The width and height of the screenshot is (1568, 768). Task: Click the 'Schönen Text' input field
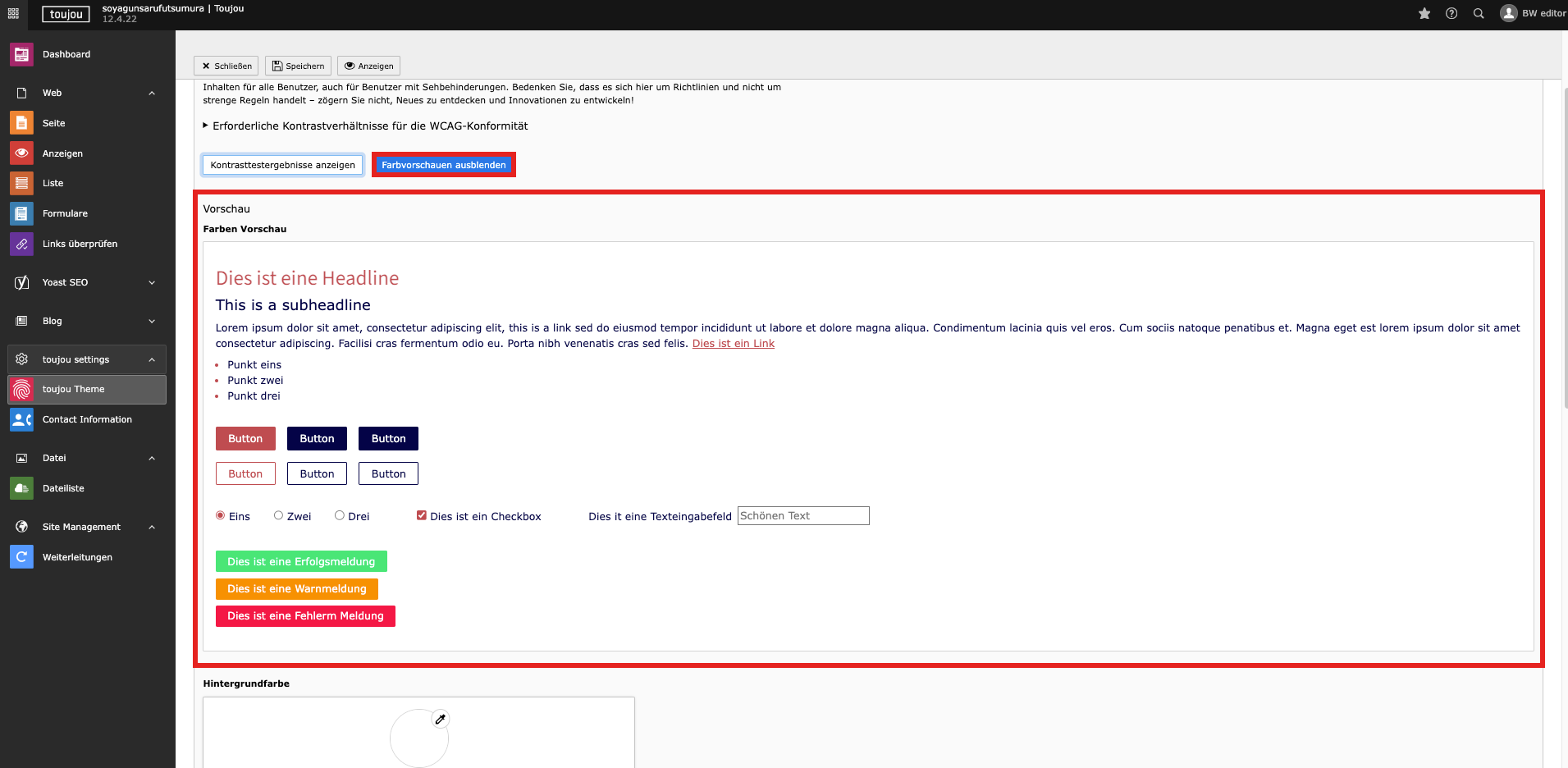[802, 515]
